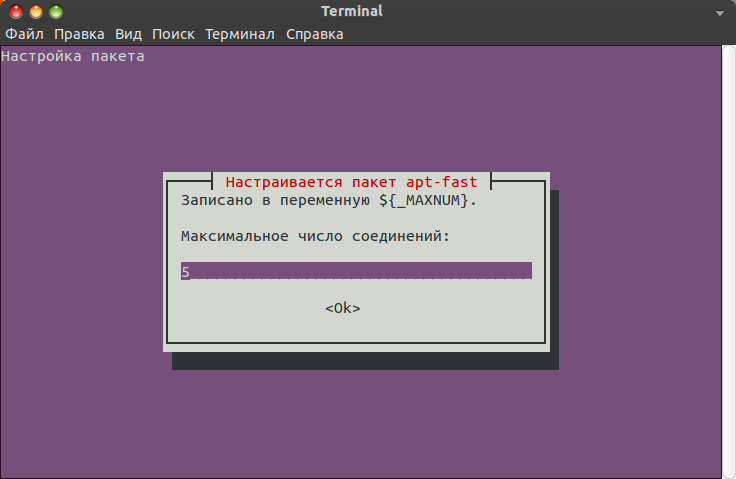Image resolution: width=736 pixels, height=479 pixels.
Task: Click the terminal vertical scrollbar
Action: pyautogui.click(x=728, y=262)
